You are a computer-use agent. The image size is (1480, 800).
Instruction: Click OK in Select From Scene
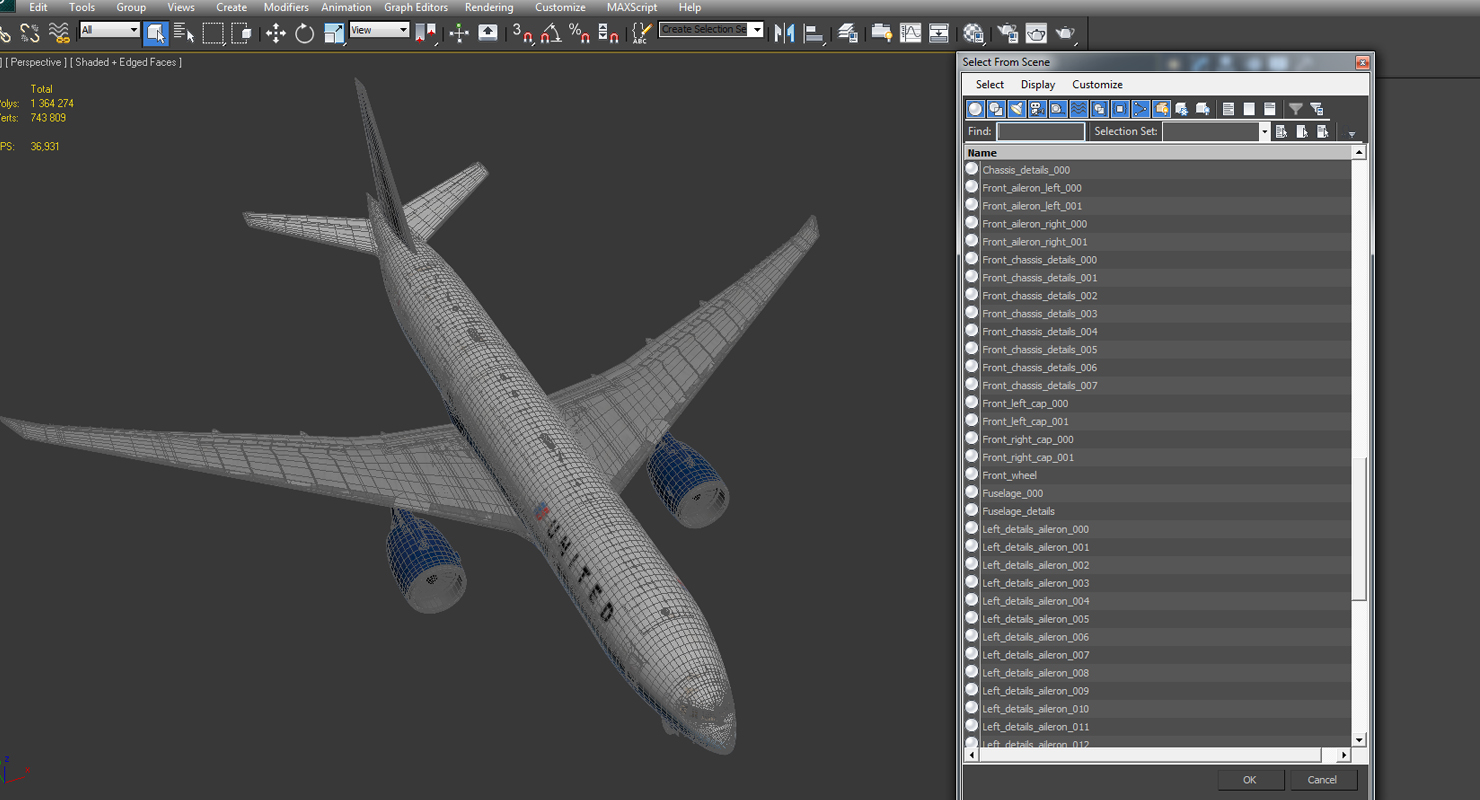pos(1249,780)
